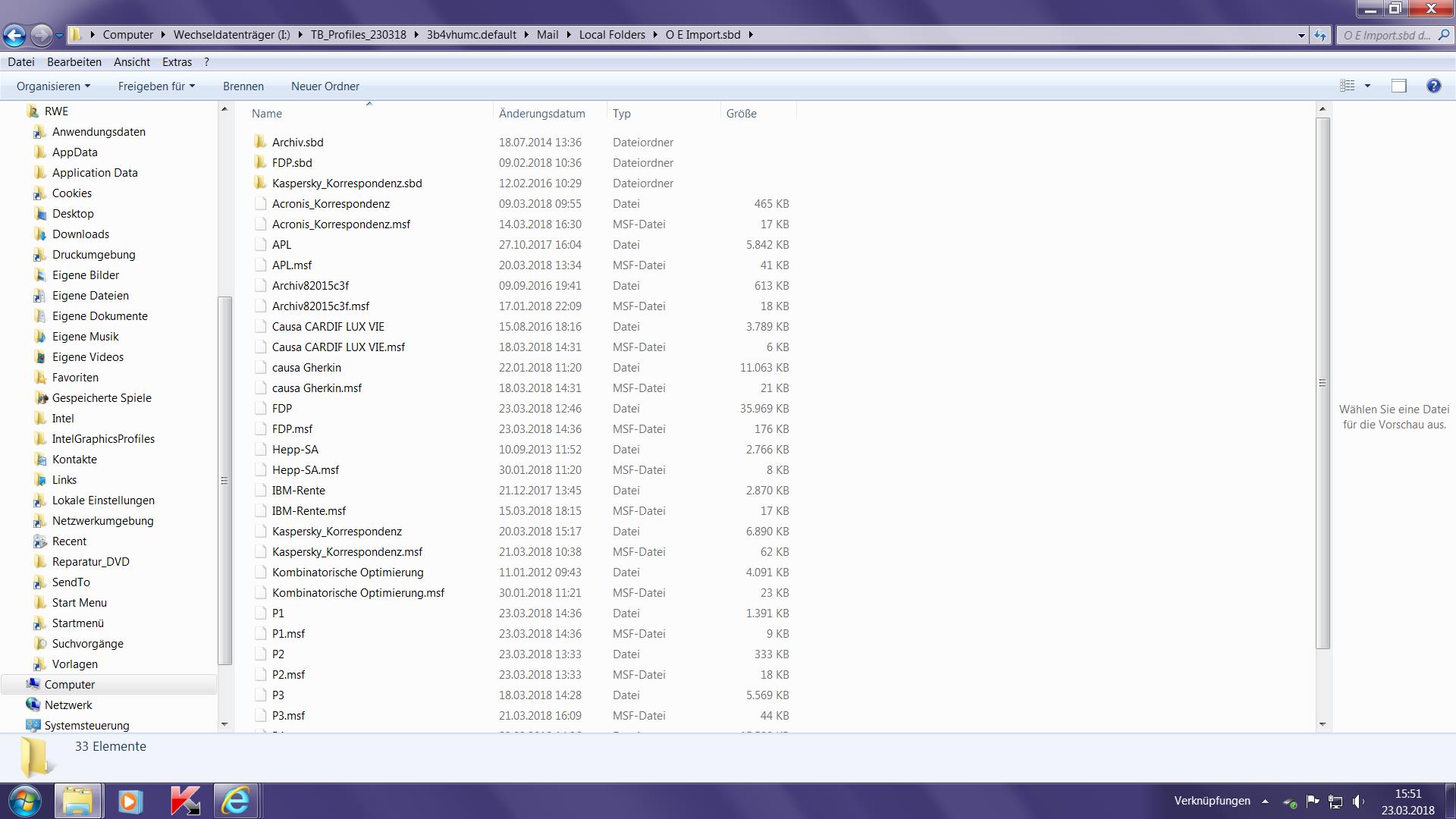Click the volume speaker tray icon

[x=1358, y=802]
